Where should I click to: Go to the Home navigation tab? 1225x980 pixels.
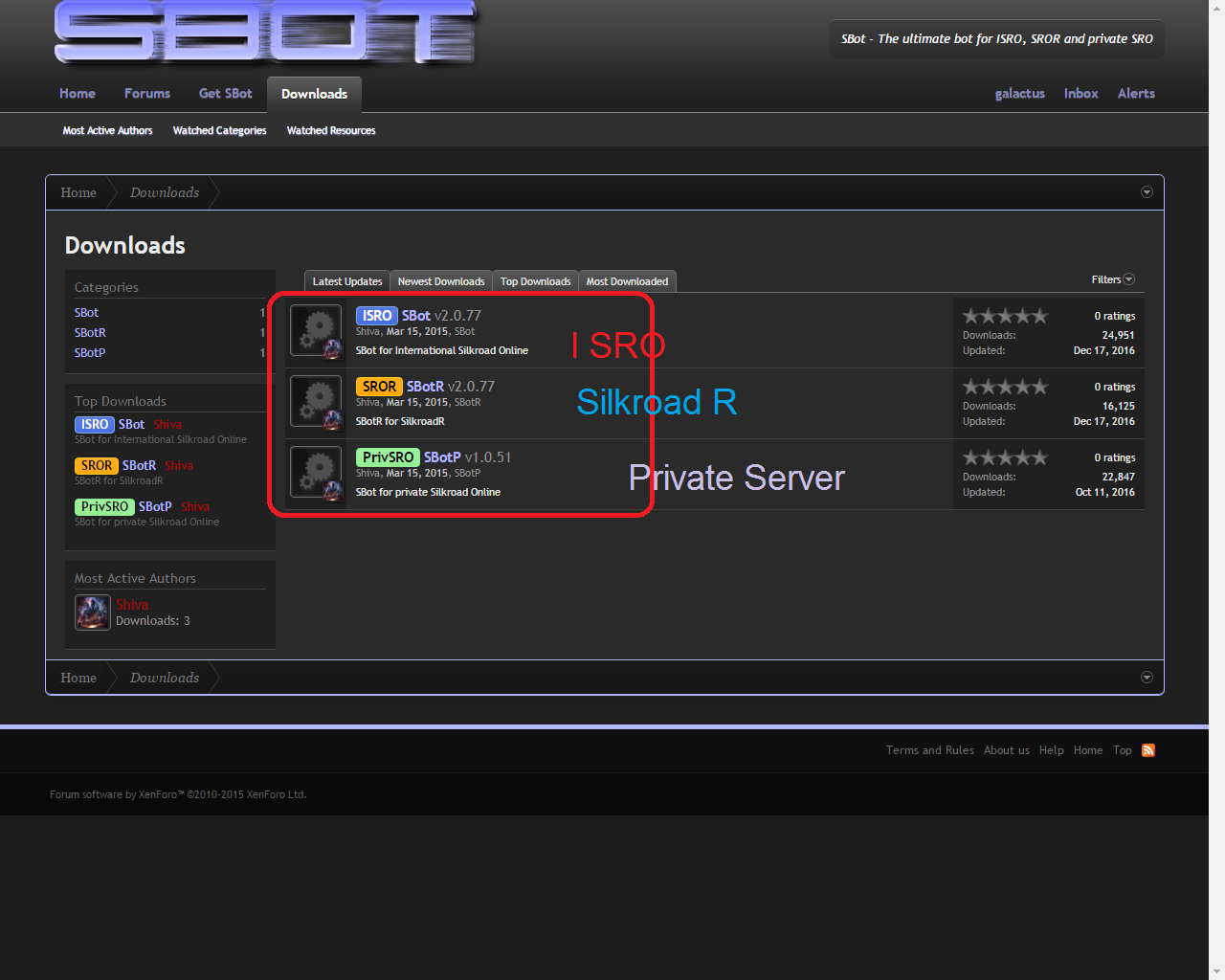pyautogui.click(x=78, y=94)
